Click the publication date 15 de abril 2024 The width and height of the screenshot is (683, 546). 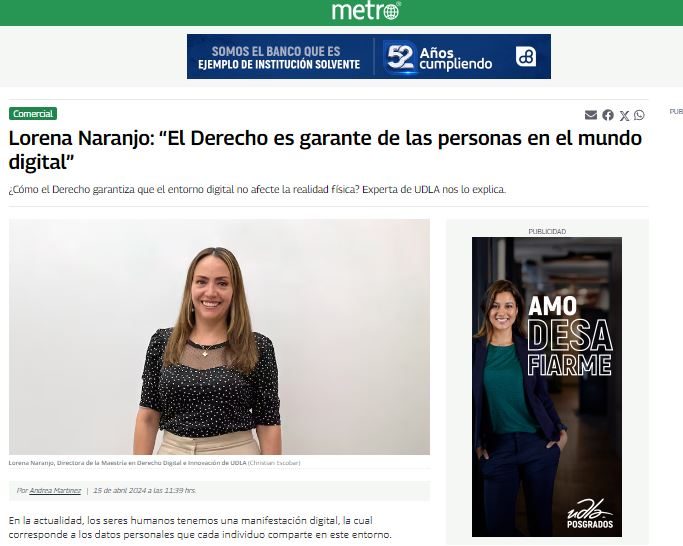pyautogui.click(x=145, y=491)
